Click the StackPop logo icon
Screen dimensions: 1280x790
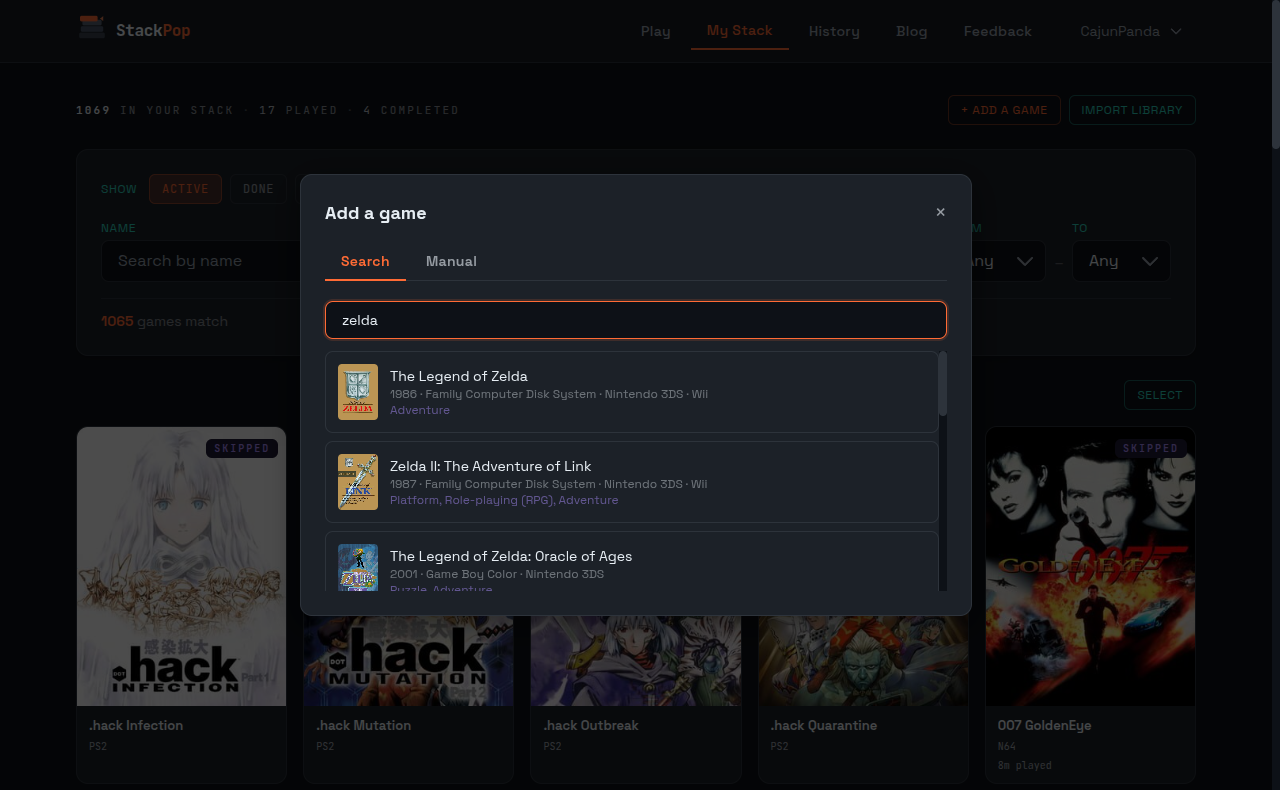click(92, 28)
